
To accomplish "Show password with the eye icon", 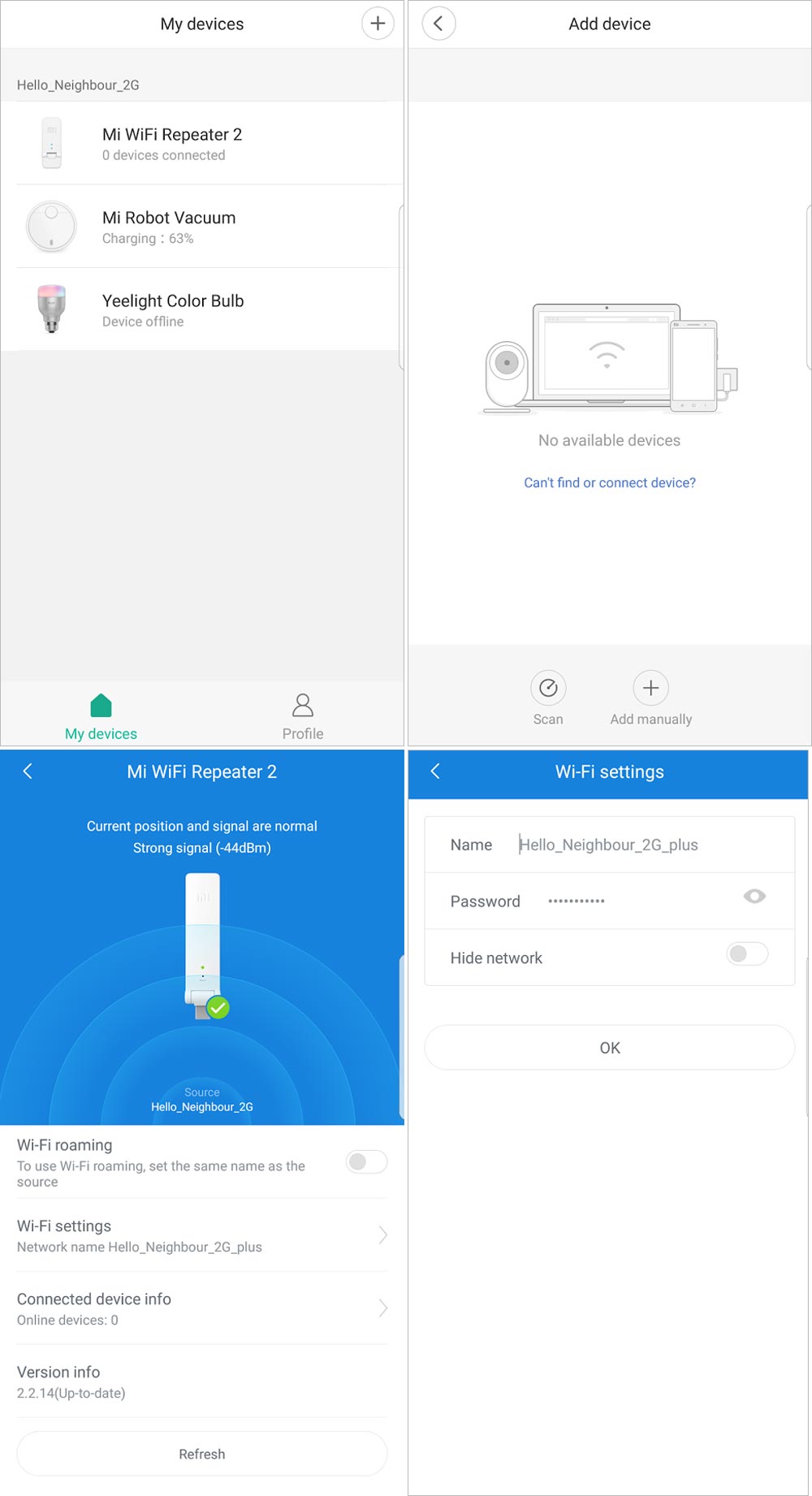I will 754,897.
